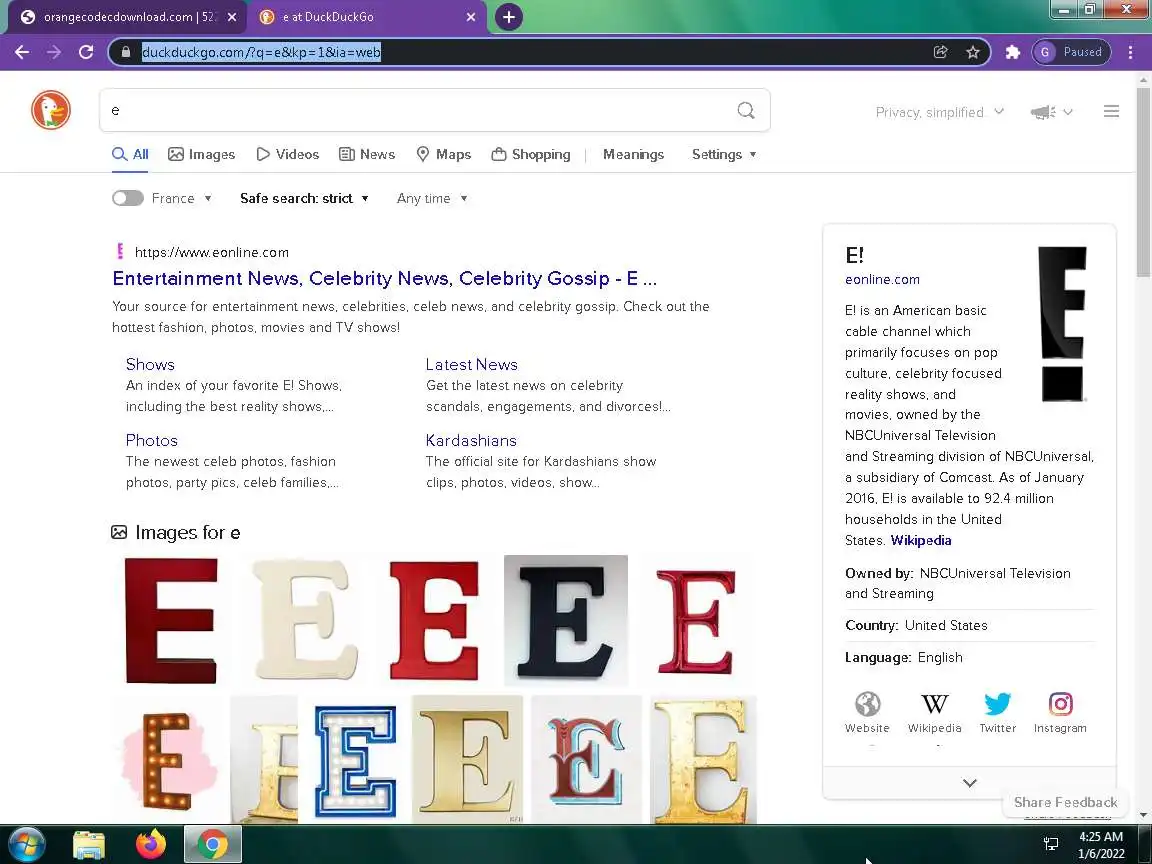
Task: Open the Any time filter dropdown
Action: 432,198
